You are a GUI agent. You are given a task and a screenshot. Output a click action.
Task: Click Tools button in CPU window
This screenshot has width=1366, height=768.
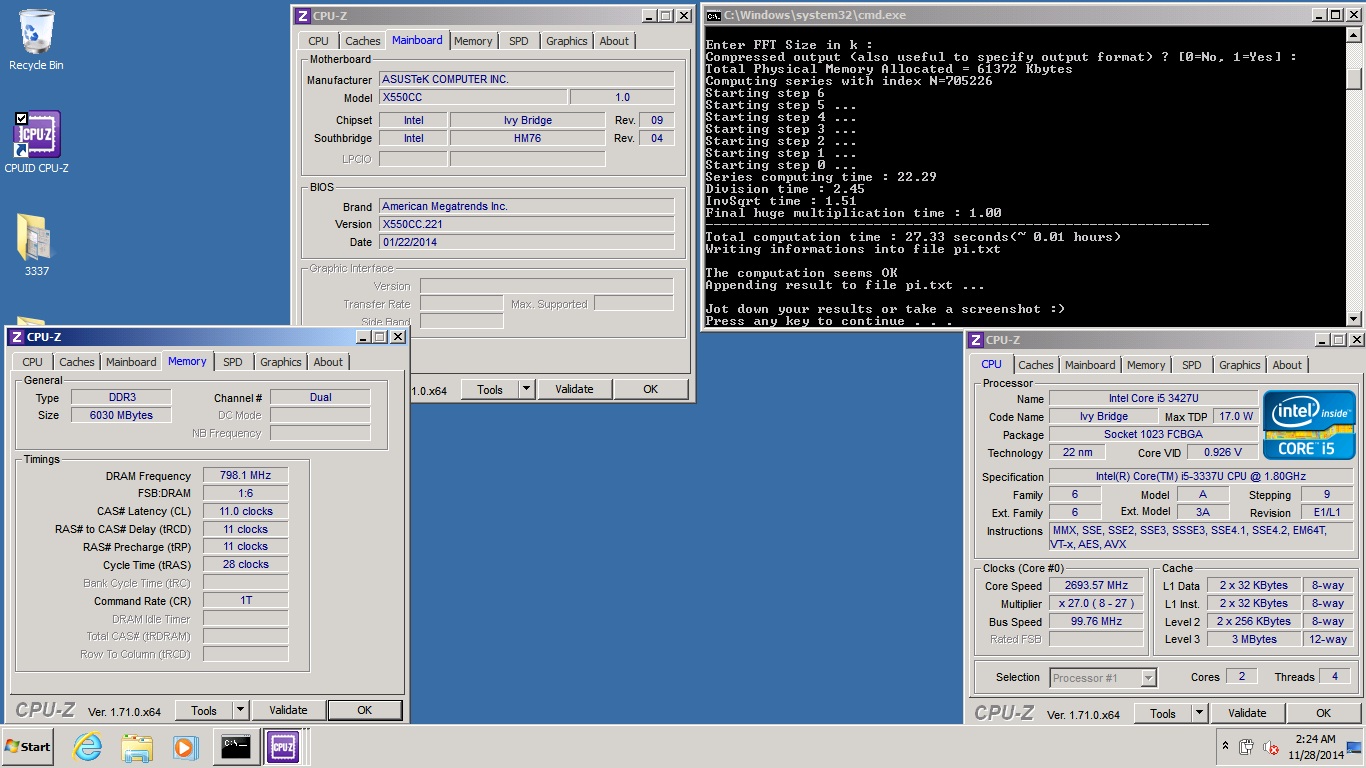[x=1163, y=713]
